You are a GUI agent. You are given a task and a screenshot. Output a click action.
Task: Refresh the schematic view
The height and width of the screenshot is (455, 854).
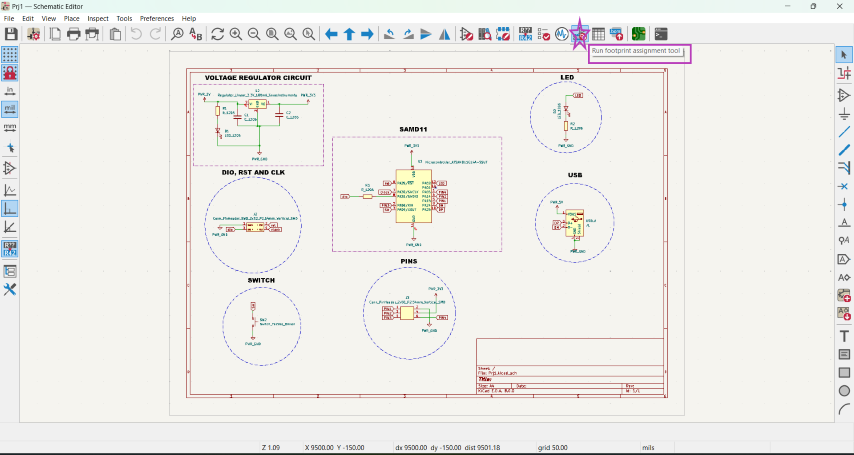(217, 34)
